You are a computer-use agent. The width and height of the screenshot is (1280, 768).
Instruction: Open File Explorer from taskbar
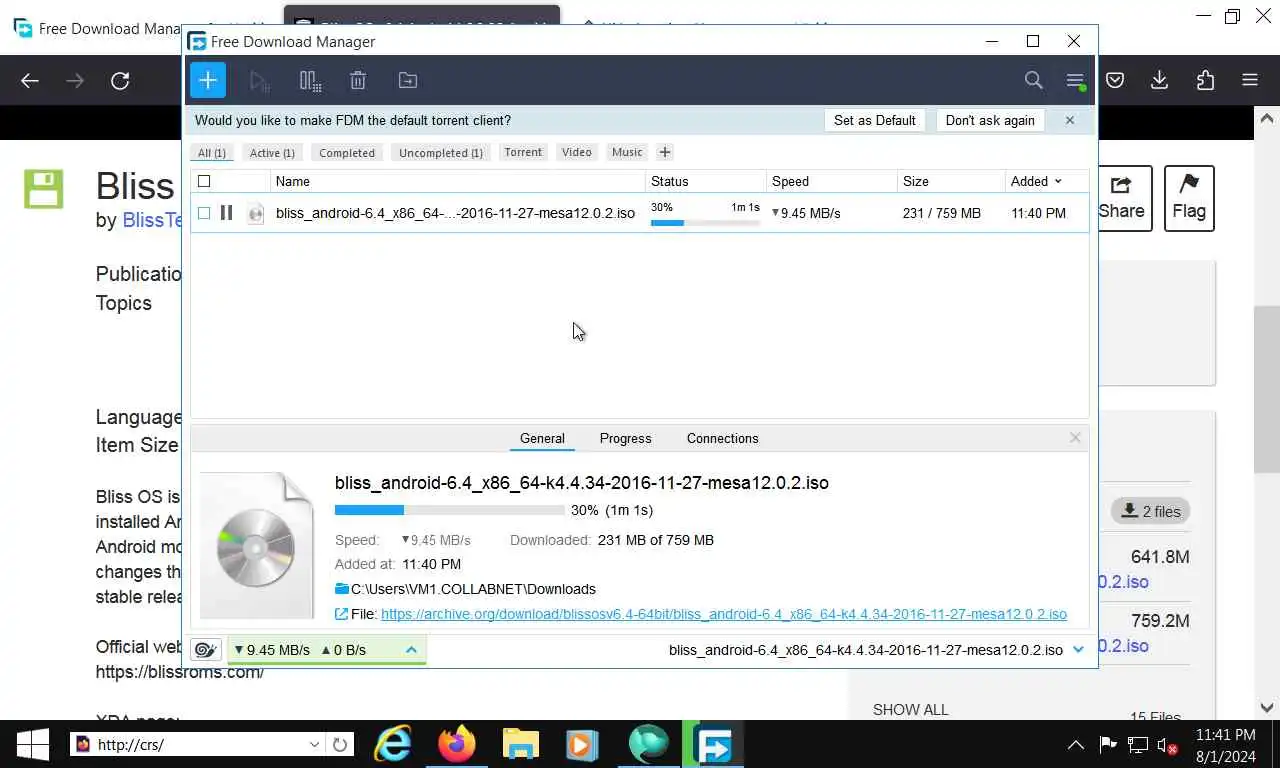click(x=520, y=744)
